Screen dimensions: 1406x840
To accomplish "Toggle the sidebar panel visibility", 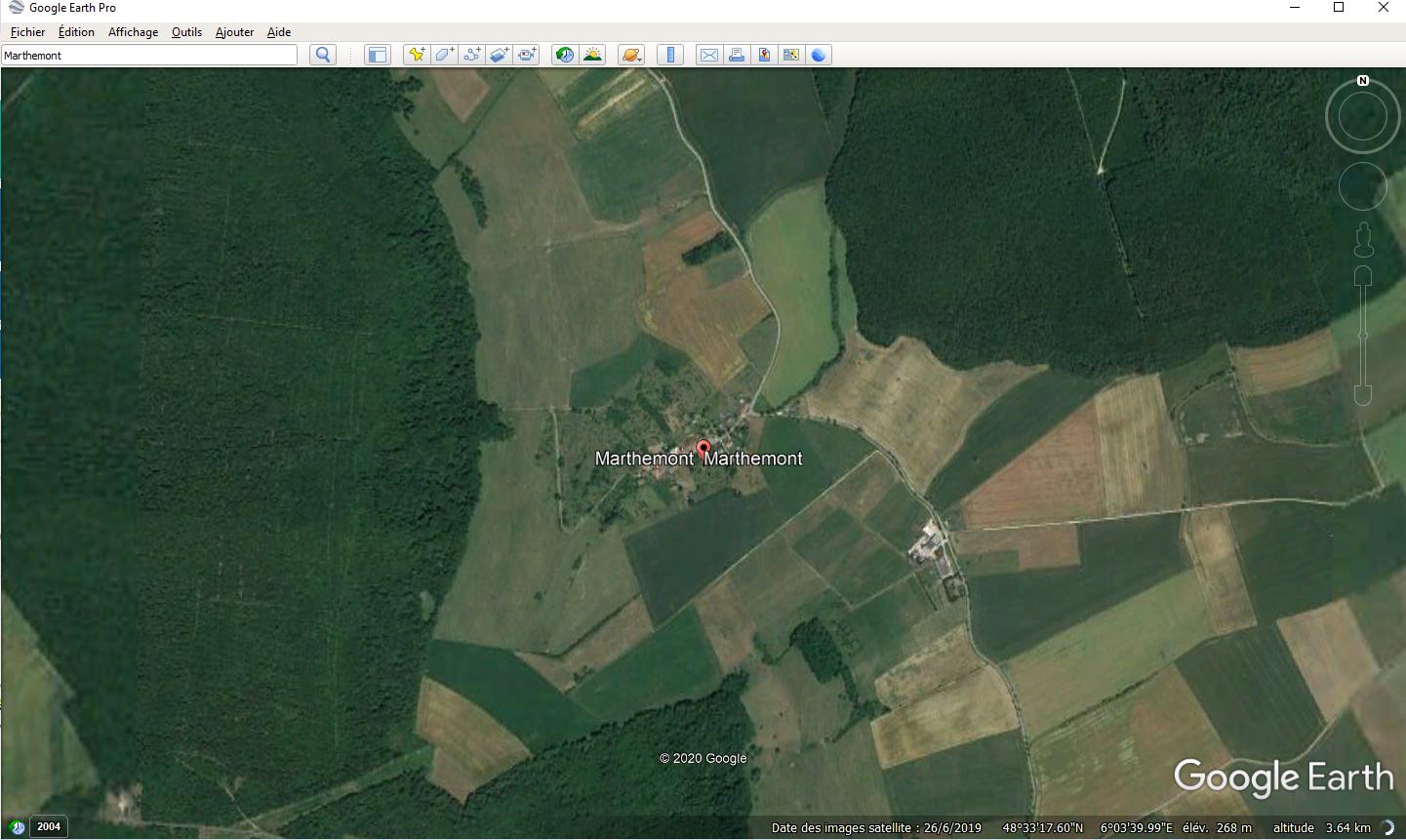I will click(x=378, y=55).
